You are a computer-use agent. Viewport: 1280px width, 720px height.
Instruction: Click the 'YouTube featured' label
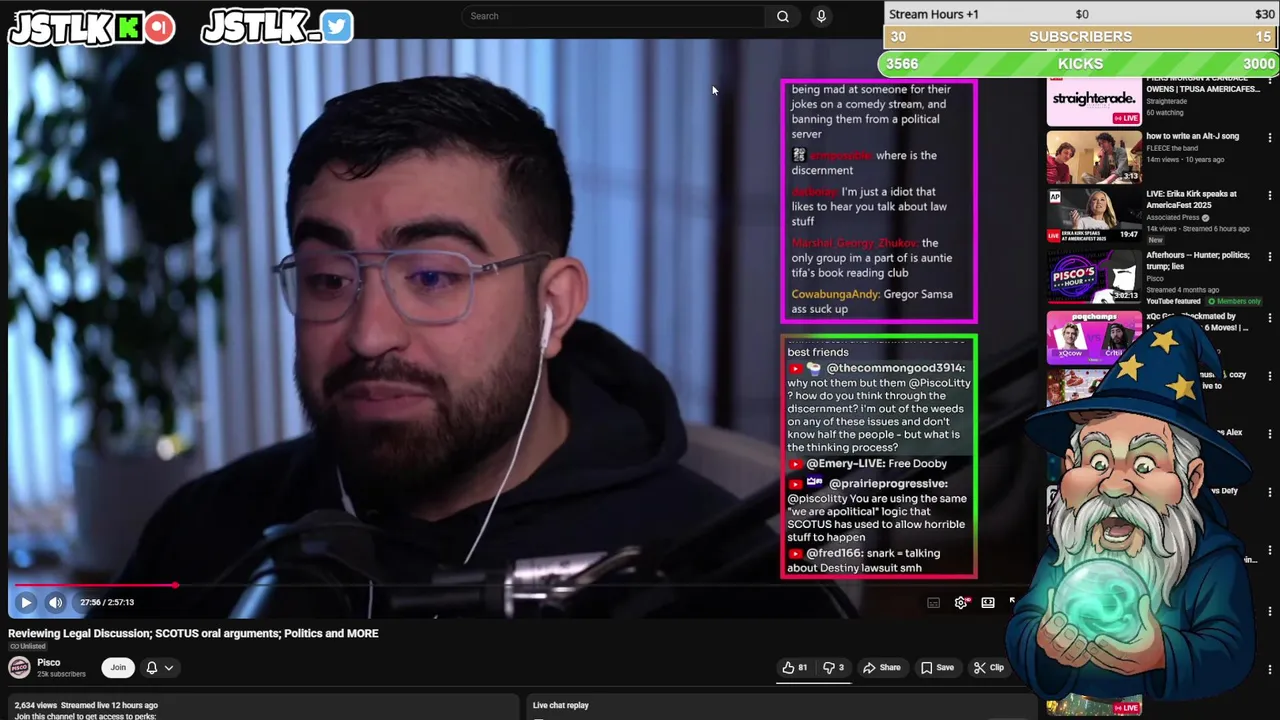pyautogui.click(x=1173, y=301)
